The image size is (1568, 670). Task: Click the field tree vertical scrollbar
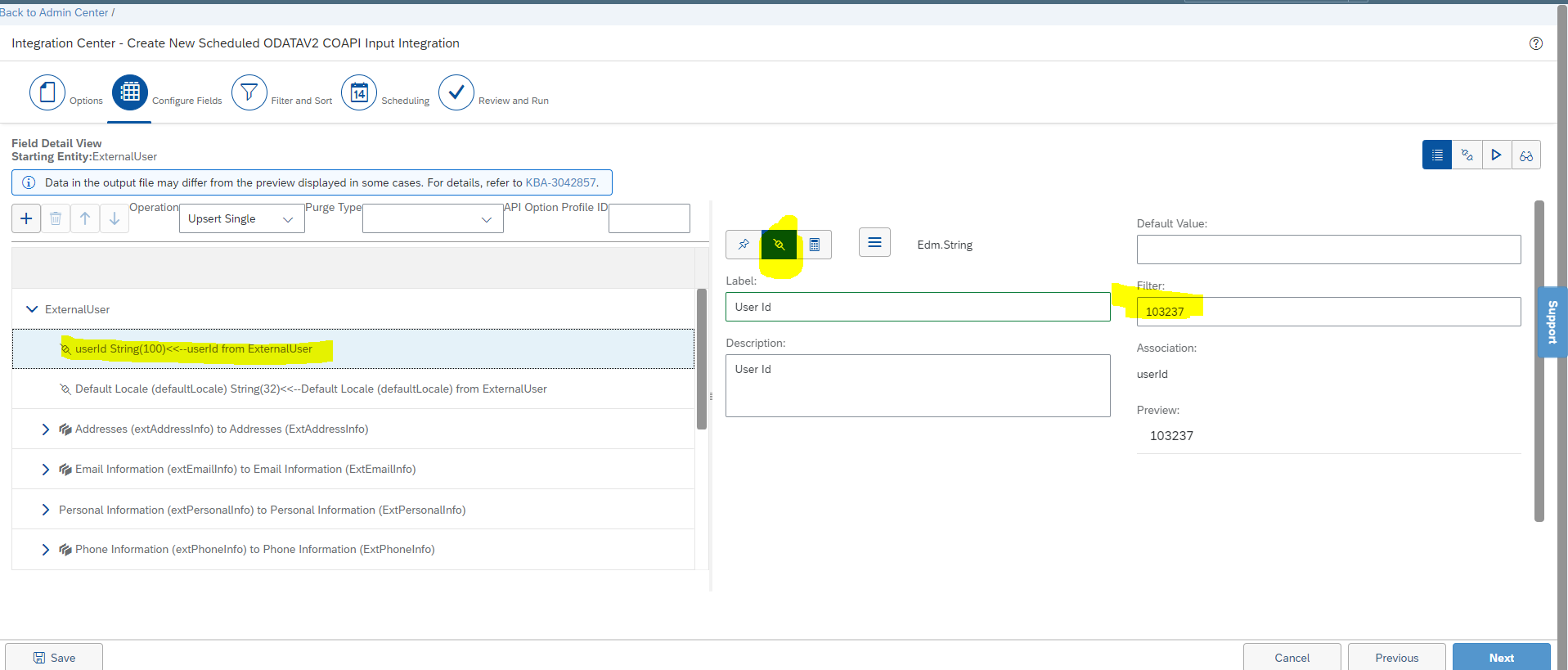pyautogui.click(x=702, y=359)
